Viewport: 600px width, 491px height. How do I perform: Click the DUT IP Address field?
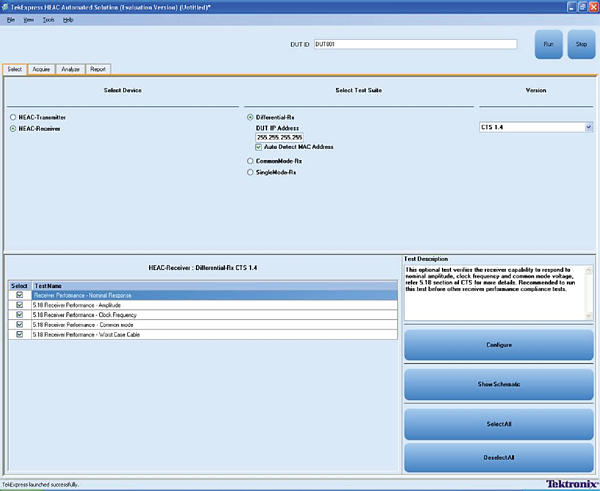point(280,137)
